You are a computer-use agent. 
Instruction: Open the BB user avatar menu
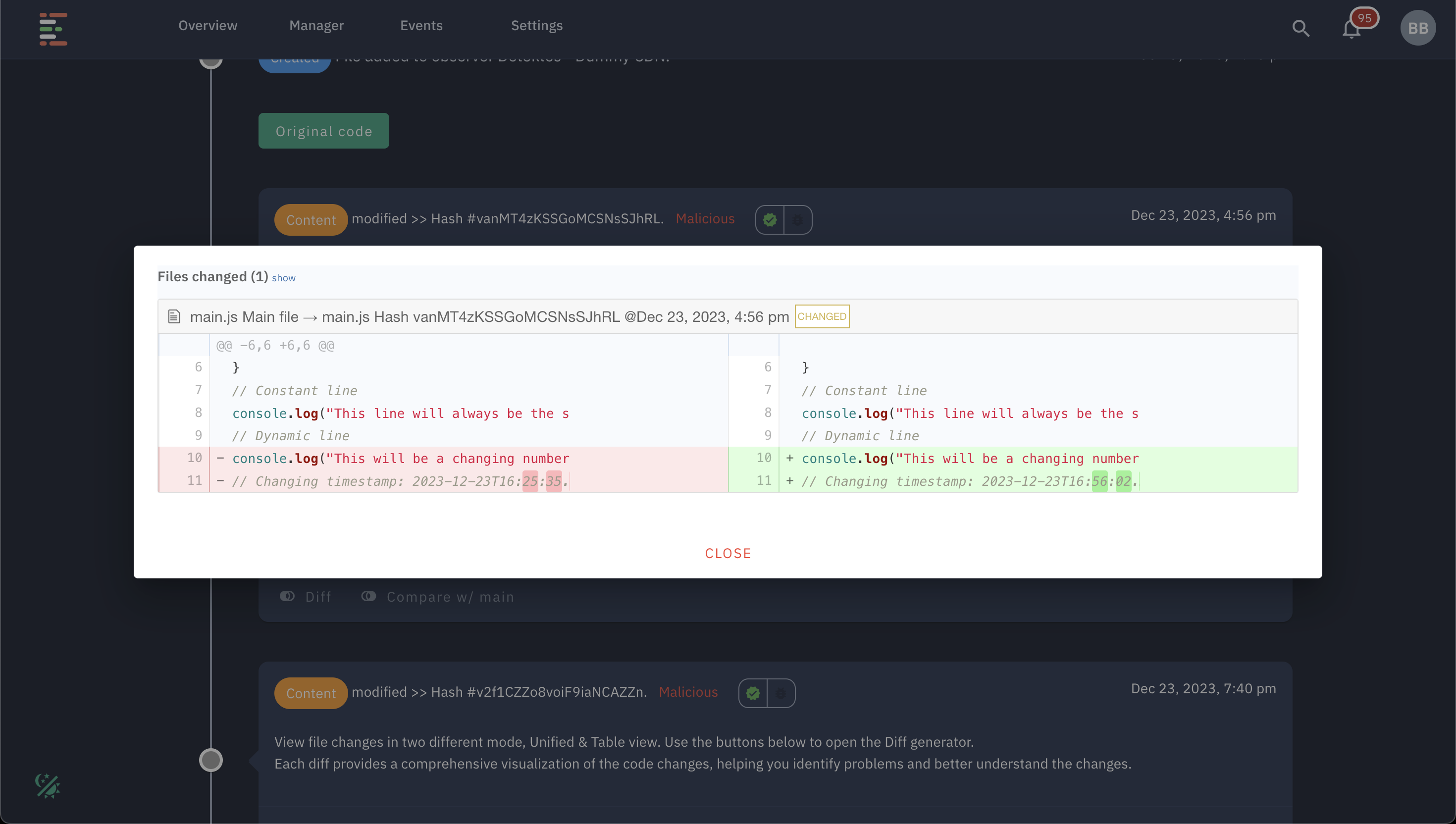point(1417,28)
